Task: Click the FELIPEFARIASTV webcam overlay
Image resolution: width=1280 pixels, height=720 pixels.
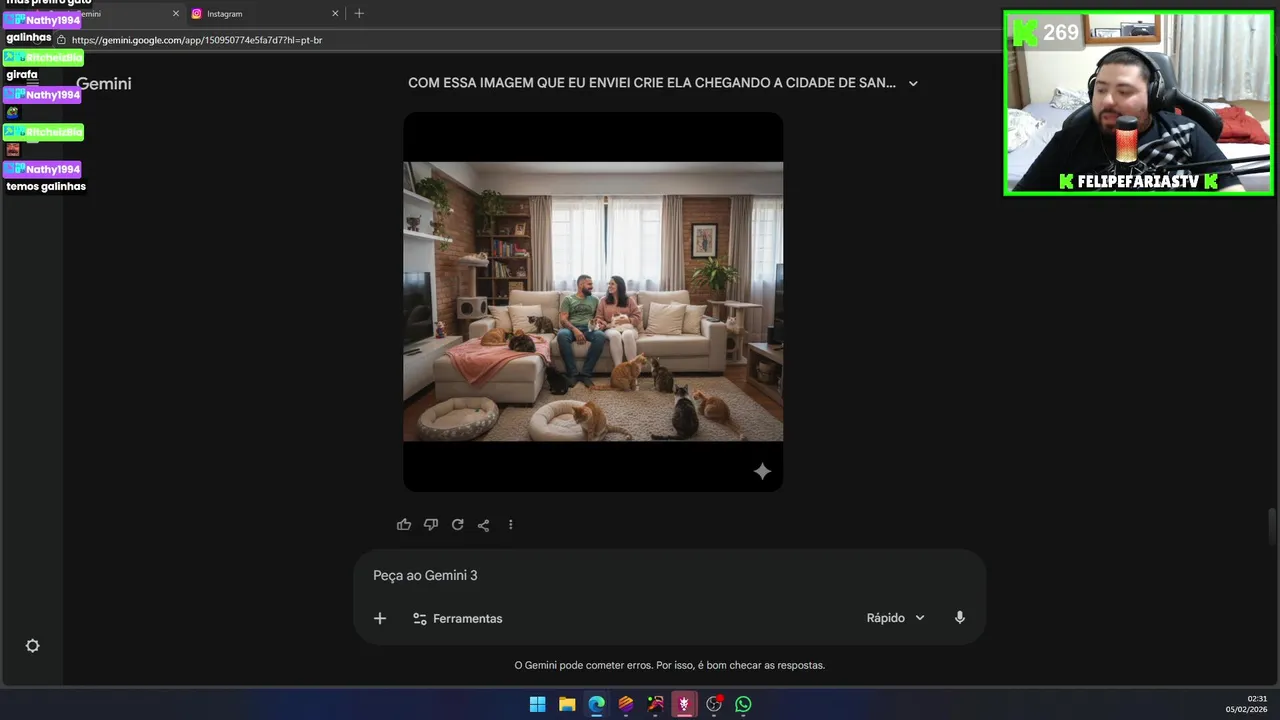Action: pos(1138,103)
